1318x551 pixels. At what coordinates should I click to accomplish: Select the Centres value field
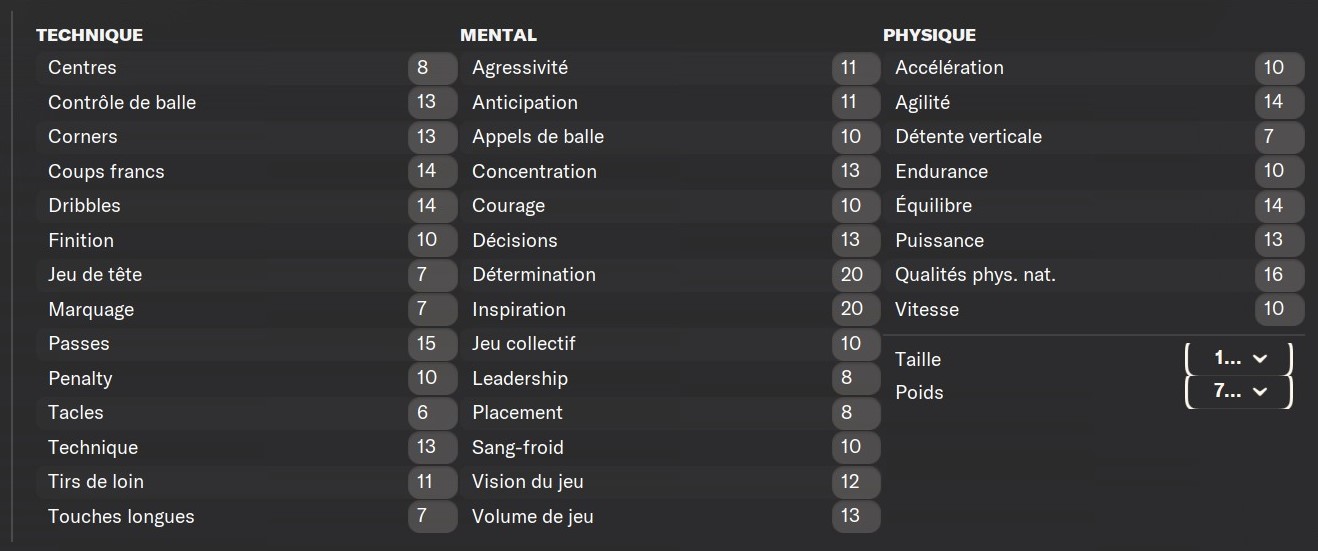click(x=433, y=68)
